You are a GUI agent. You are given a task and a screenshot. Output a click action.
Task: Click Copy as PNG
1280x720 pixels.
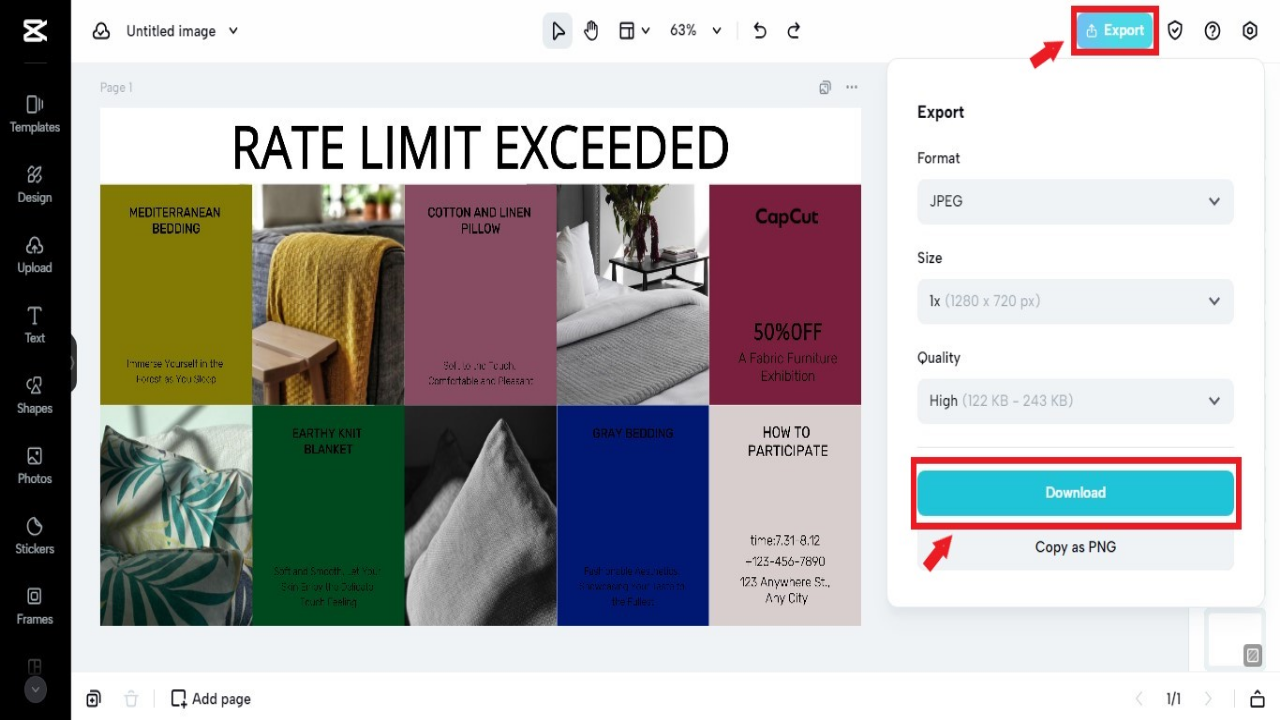click(x=1075, y=547)
